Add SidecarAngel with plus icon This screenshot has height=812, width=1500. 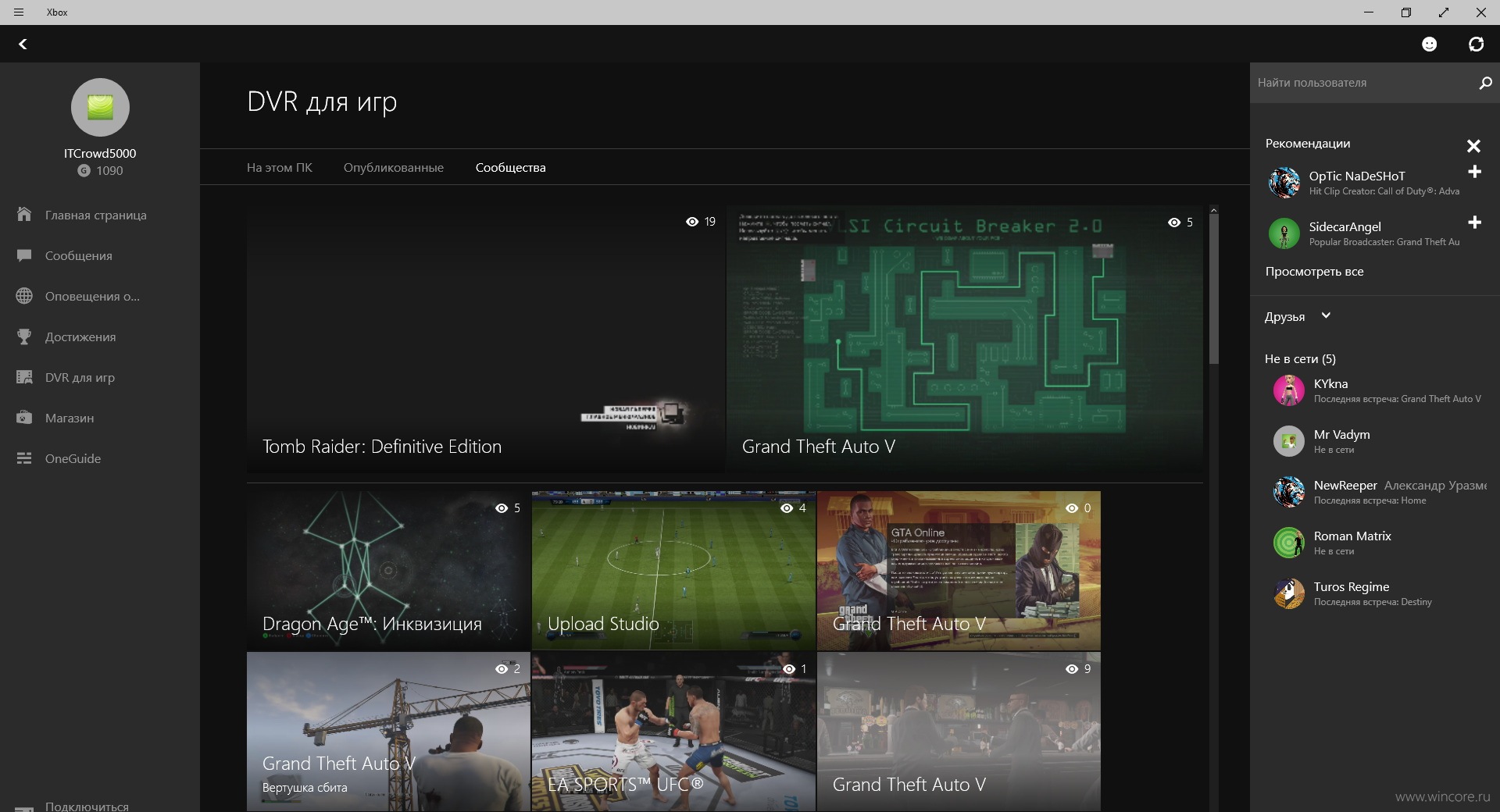pyautogui.click(x=1474, y=223)
